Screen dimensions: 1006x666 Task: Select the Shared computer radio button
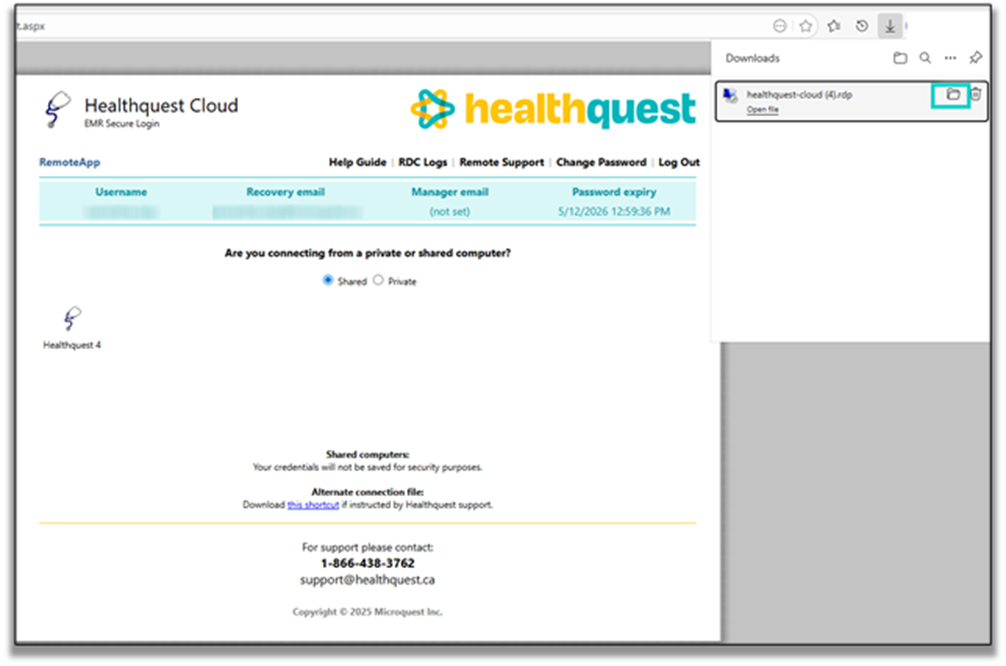click(328, 281)
